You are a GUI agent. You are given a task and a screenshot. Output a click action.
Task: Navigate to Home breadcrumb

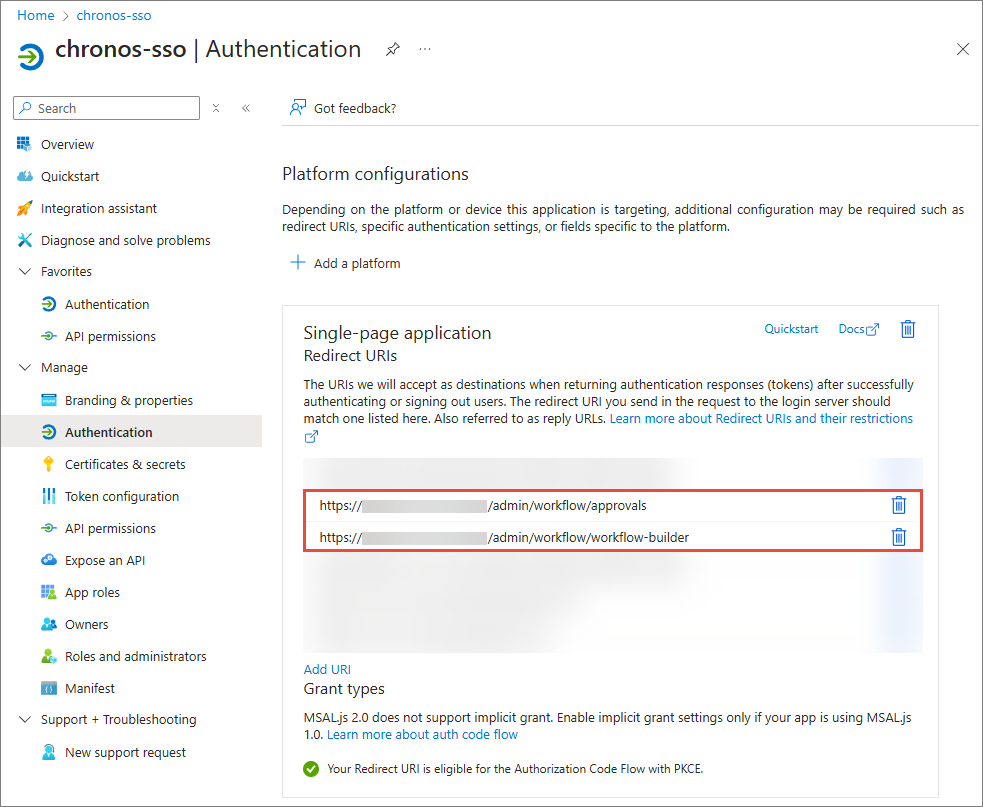click(36, 15)
